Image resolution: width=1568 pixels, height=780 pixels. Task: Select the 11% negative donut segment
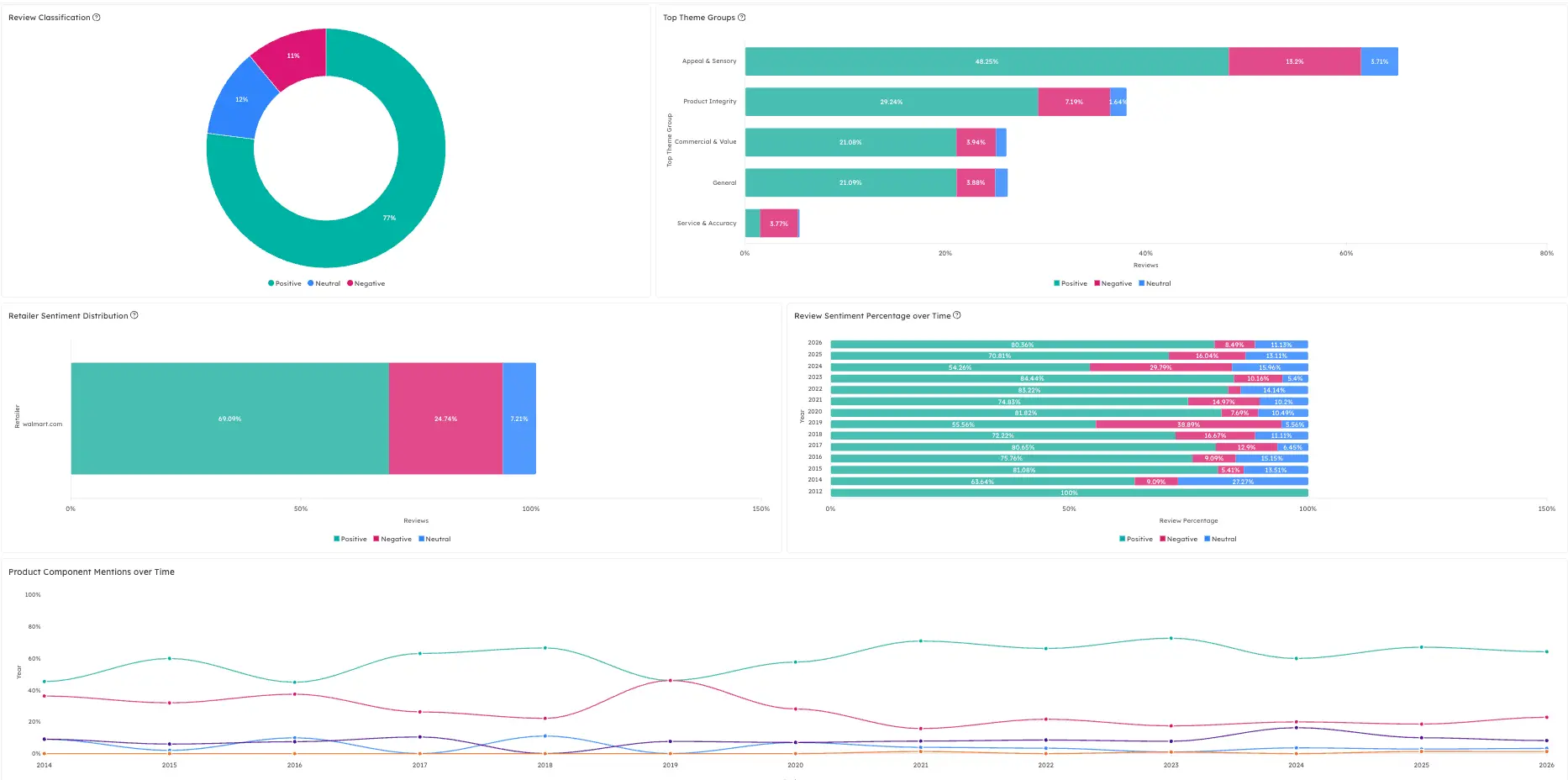tap(293, 55)
